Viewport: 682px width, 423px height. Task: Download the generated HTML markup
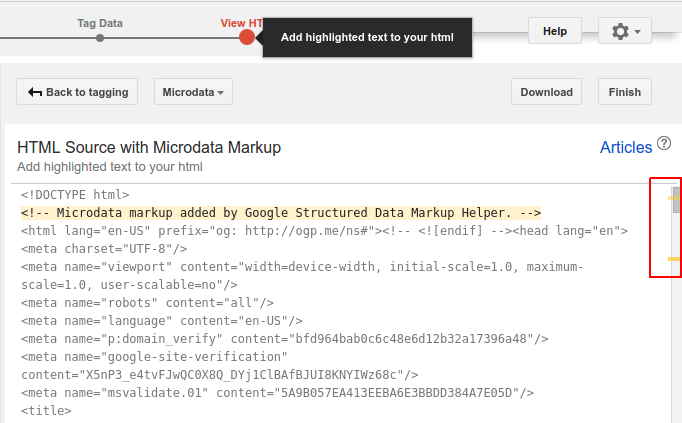point(546,92)
